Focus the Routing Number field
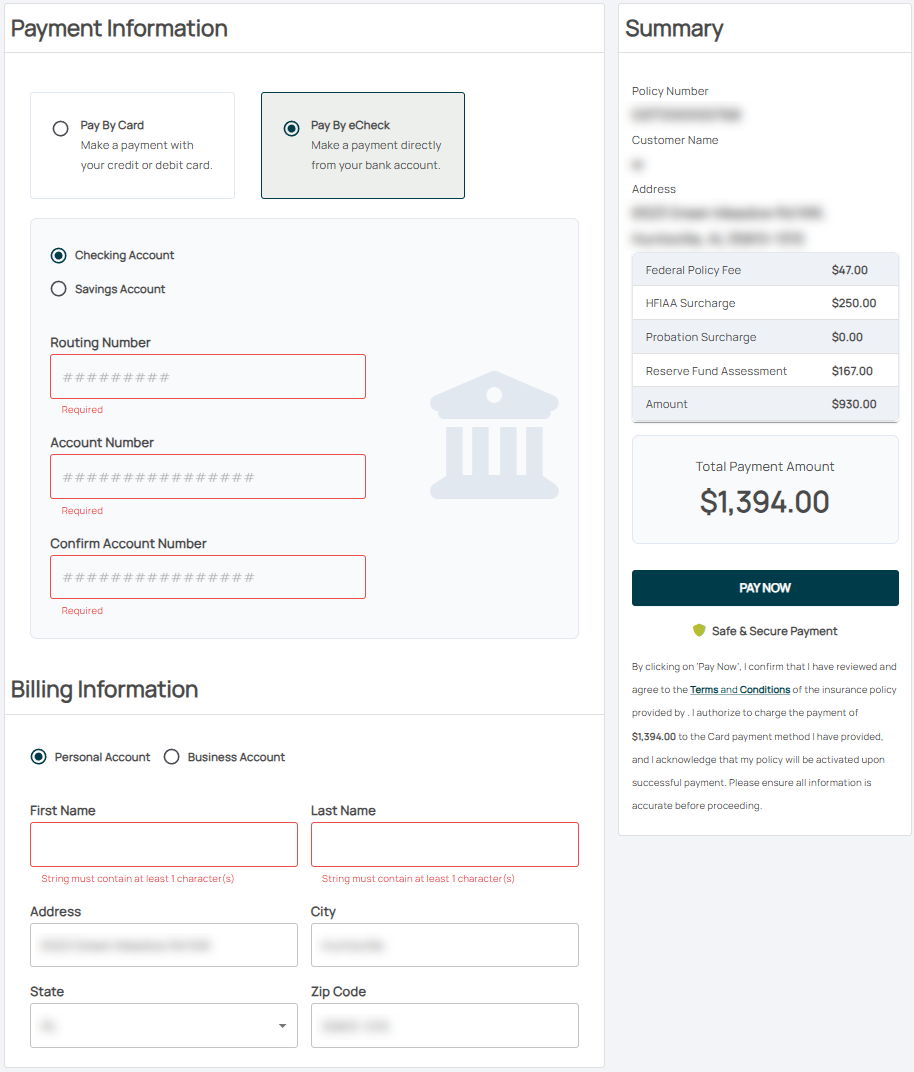 click(x=208, y=377)
